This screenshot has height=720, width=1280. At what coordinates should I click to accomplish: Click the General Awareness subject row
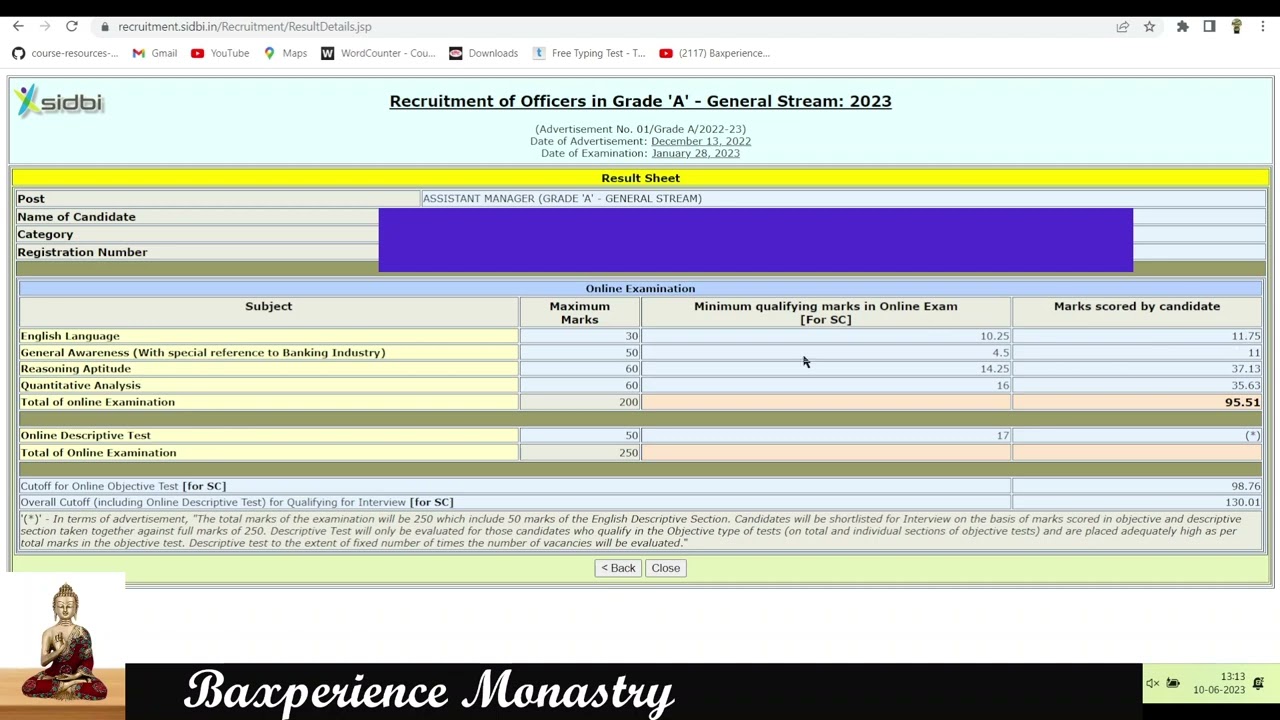click(640, 352)
